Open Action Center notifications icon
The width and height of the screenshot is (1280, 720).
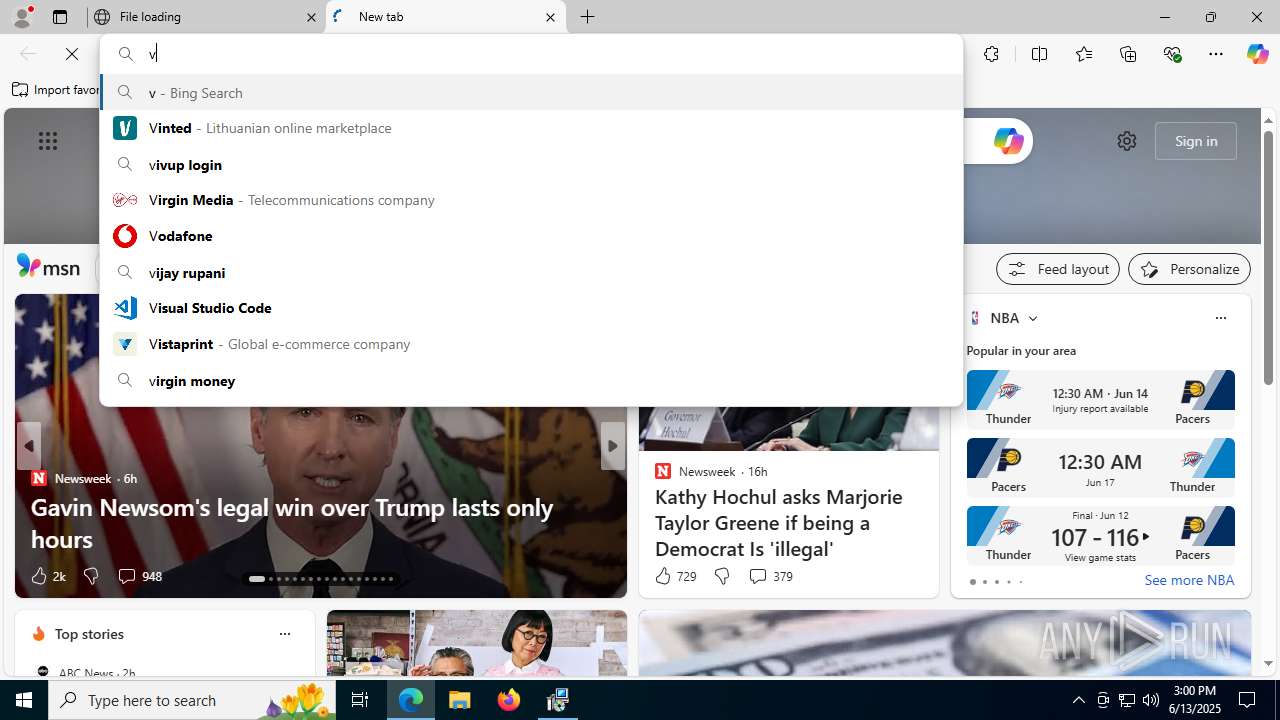pos(1247,700)
